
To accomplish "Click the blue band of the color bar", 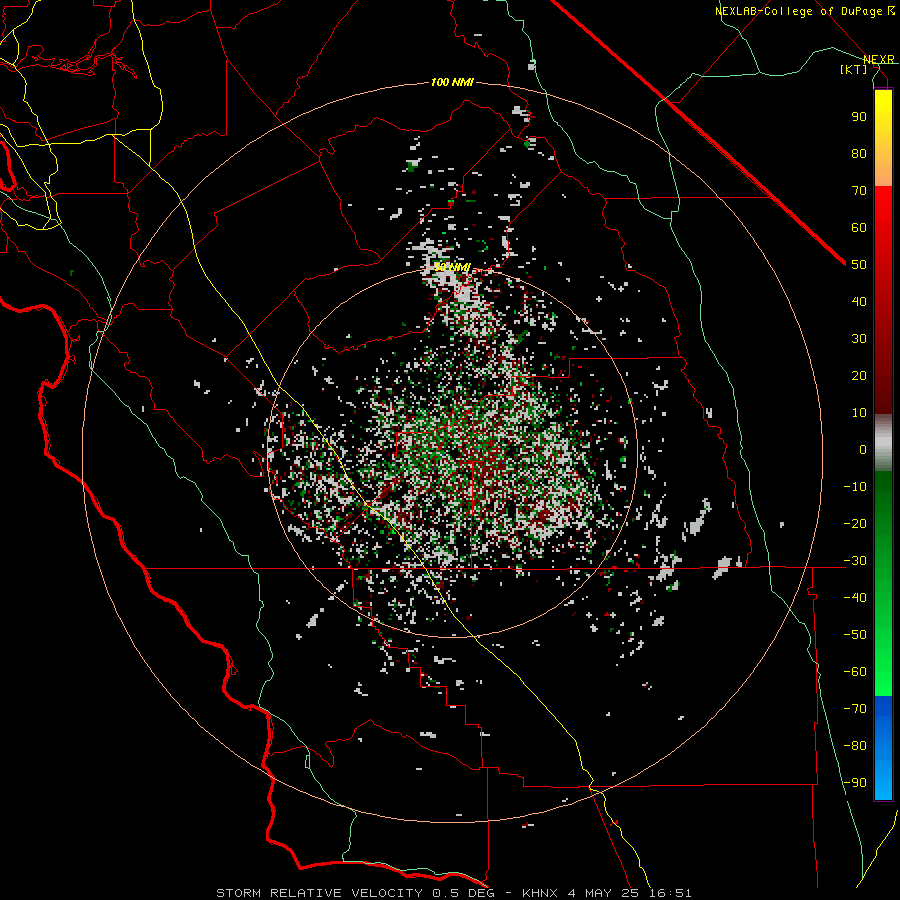I will pyautogui.click(x=883, y=748).
